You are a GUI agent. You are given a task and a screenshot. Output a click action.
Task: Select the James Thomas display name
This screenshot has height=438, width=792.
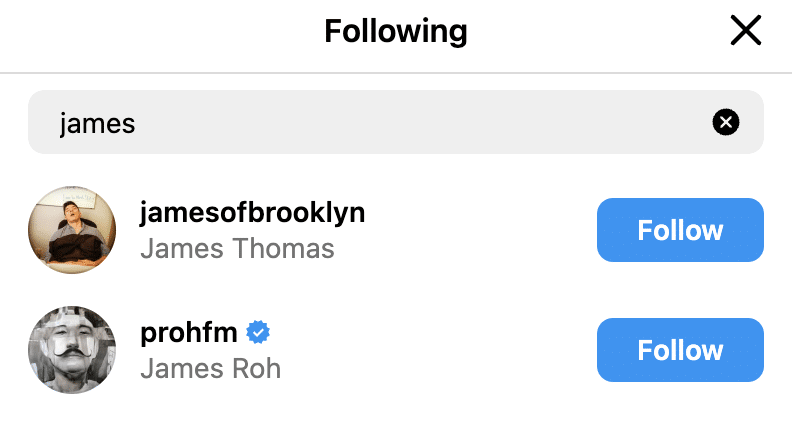pyautogui.click(x=237, y=247)
